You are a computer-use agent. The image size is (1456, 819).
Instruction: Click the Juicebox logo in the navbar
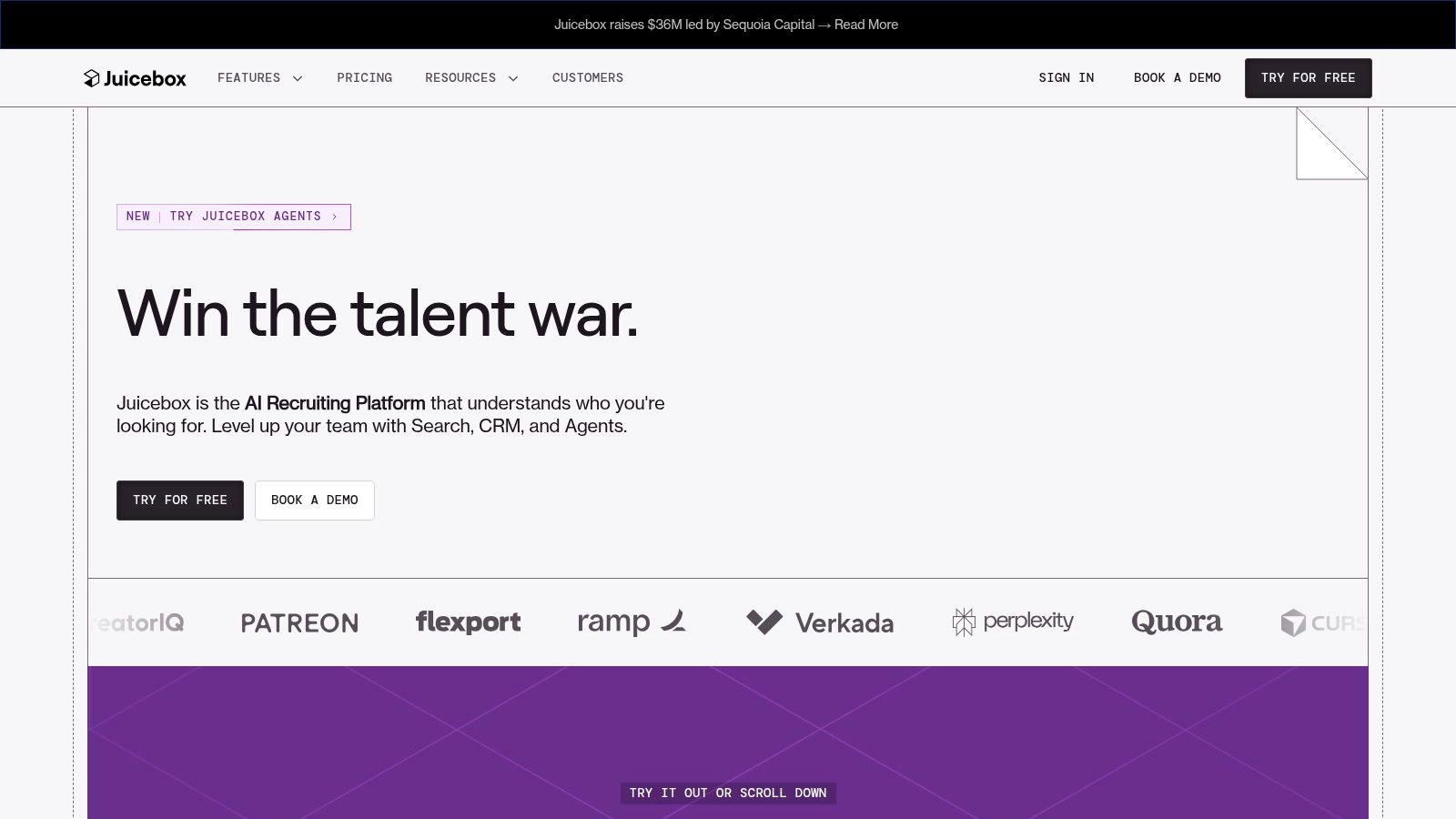(x=135, y=77)
